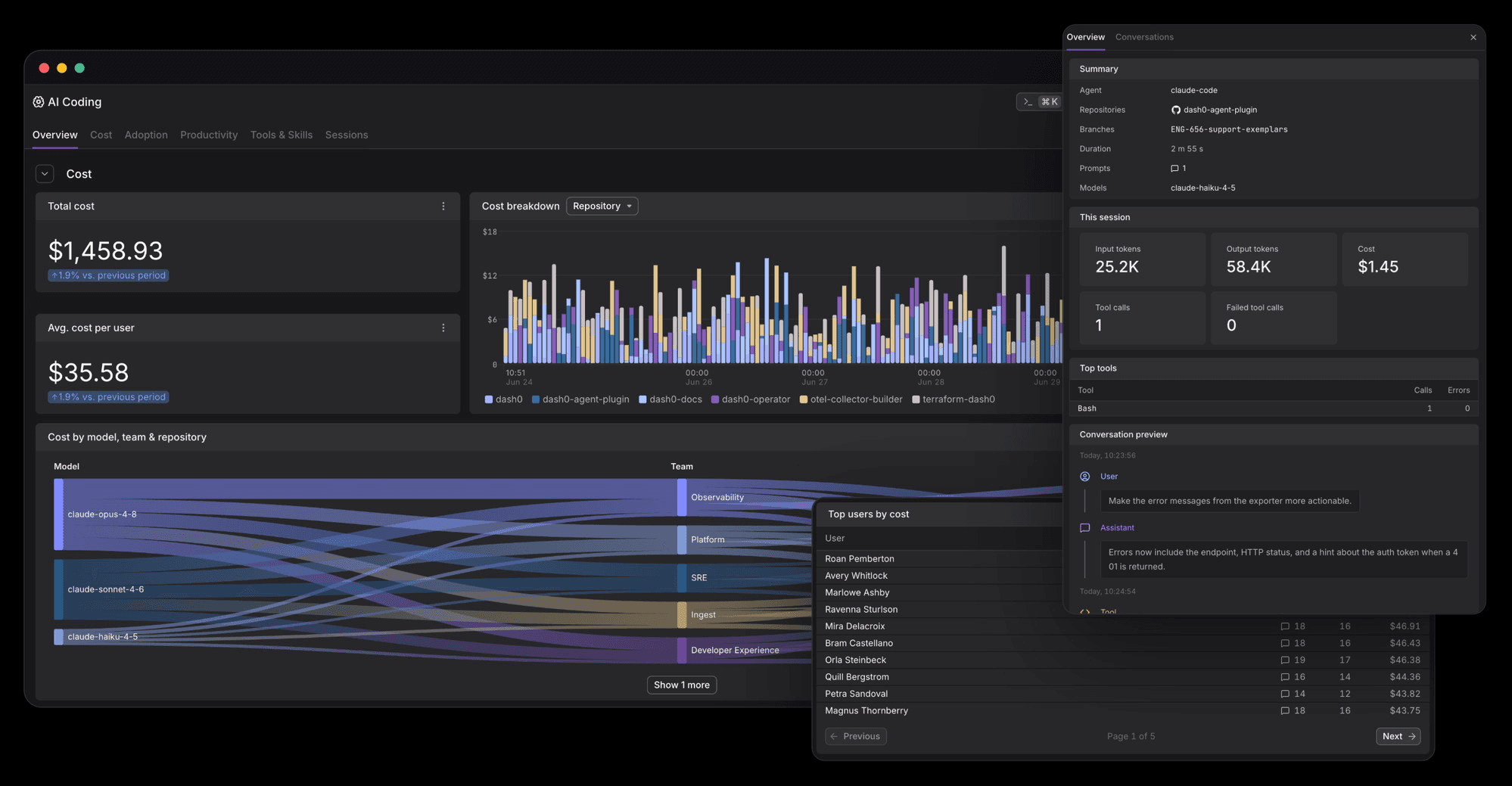Image resolution: width=1512 pixels, height=786 pixels.
Task: Toggle the dash0-docs legend entry
Action: (x=670, y=400)
